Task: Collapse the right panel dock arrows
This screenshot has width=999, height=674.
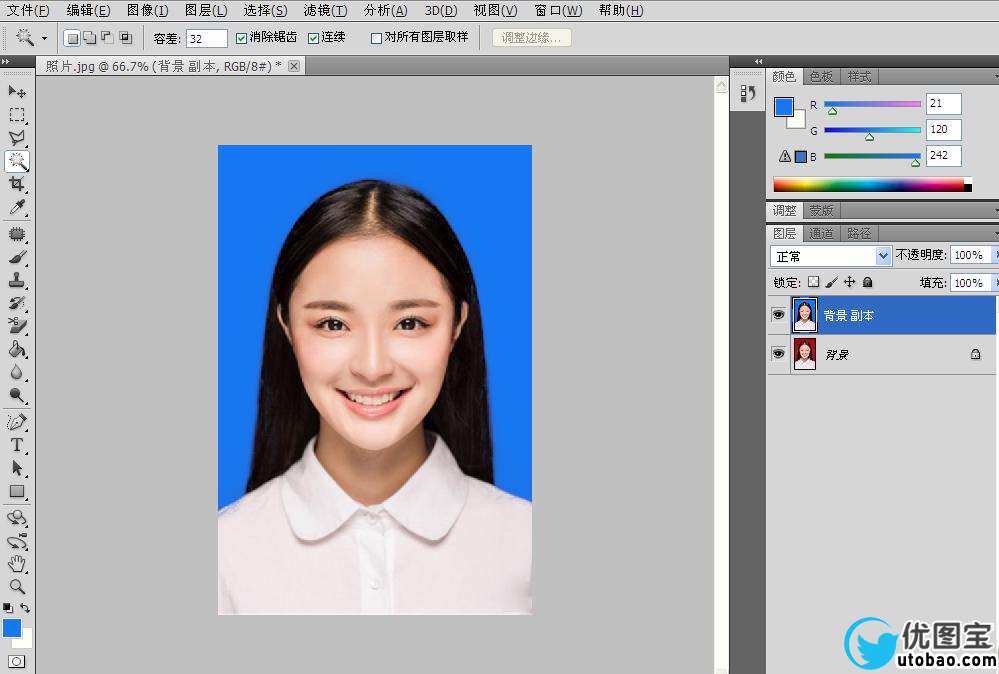Action: [x=758, y=61]
